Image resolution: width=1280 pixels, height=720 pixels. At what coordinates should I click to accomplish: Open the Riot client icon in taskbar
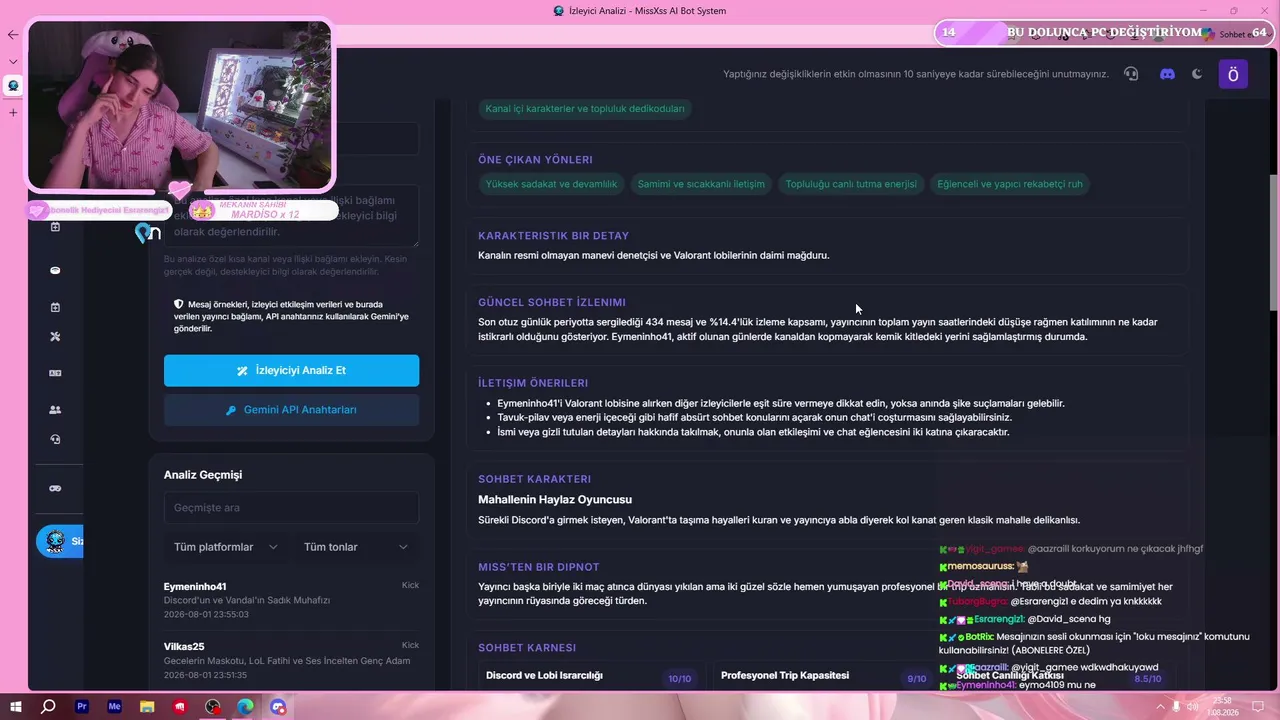click(180, 707)
